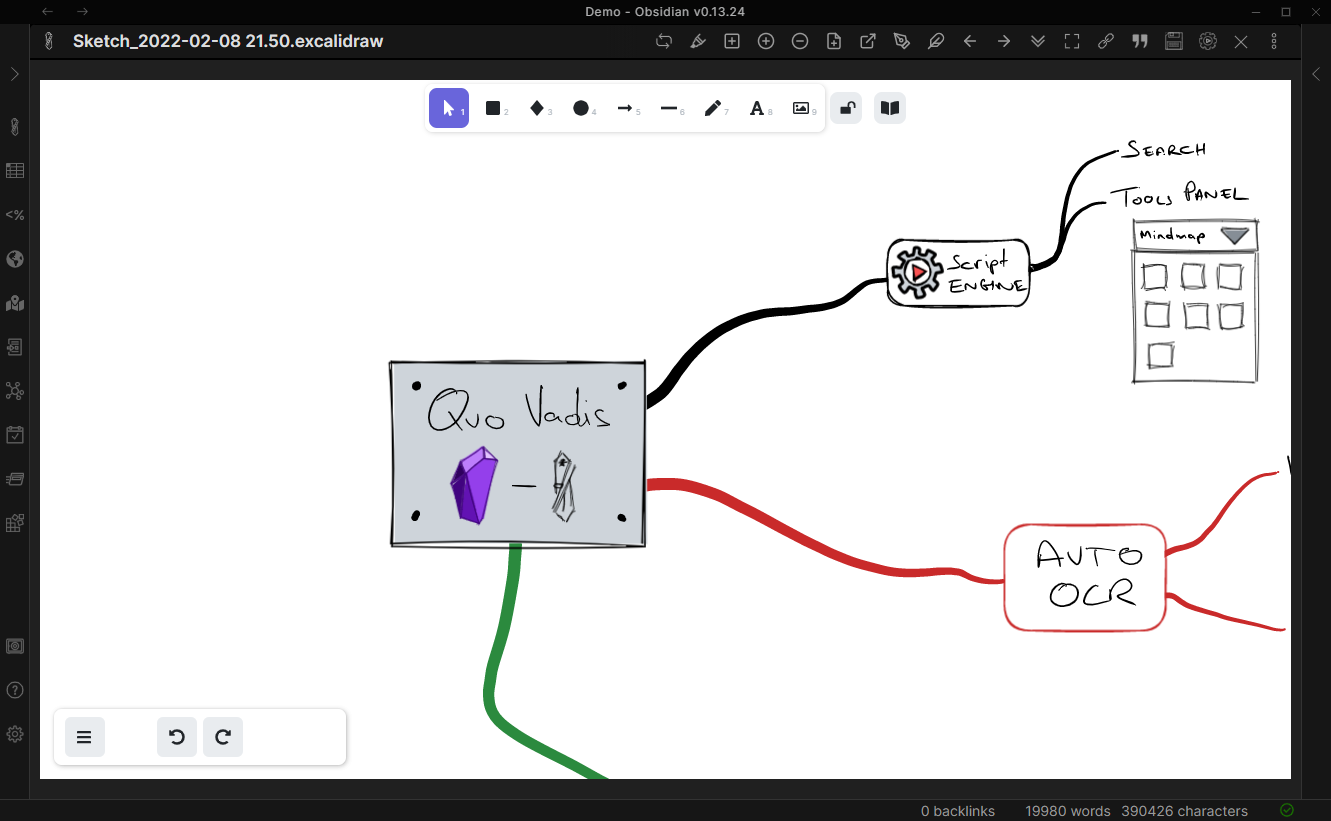Click the feather quill icon in header

click(936, 41)
